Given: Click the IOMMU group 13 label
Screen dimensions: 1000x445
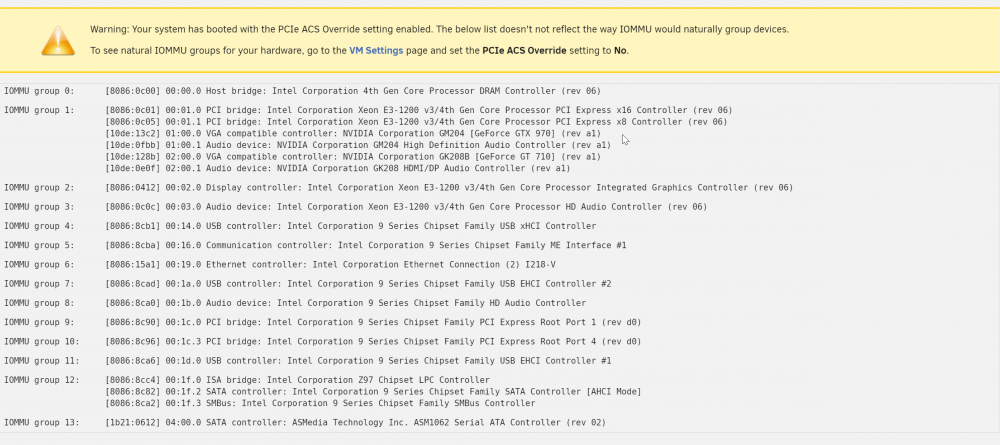Looking at the screenshot, I should point(42,422).
